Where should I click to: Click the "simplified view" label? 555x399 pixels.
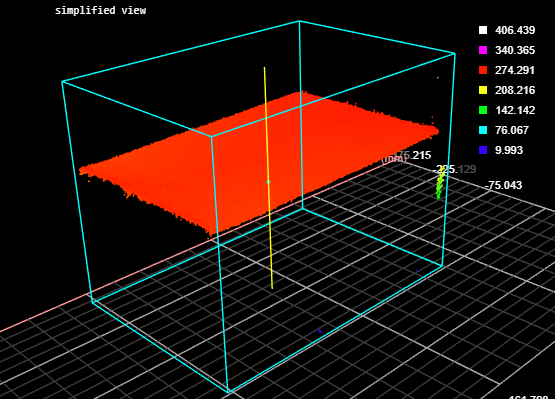tap(101, 10)
